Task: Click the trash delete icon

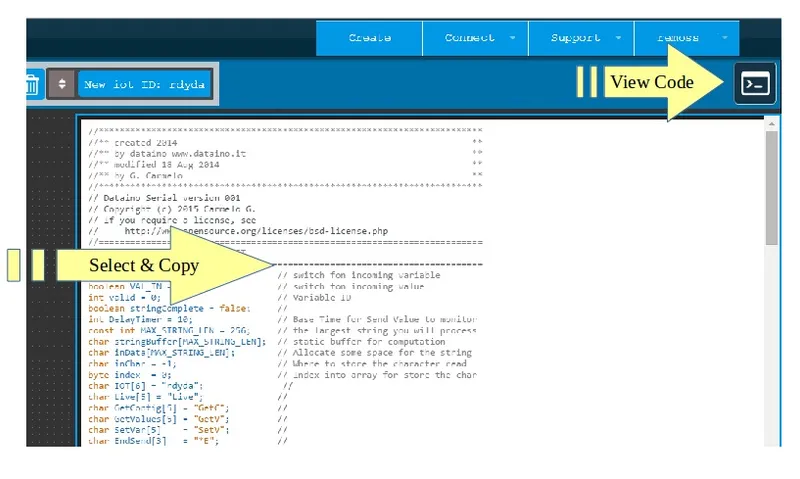Action: [x=31, y=85]
